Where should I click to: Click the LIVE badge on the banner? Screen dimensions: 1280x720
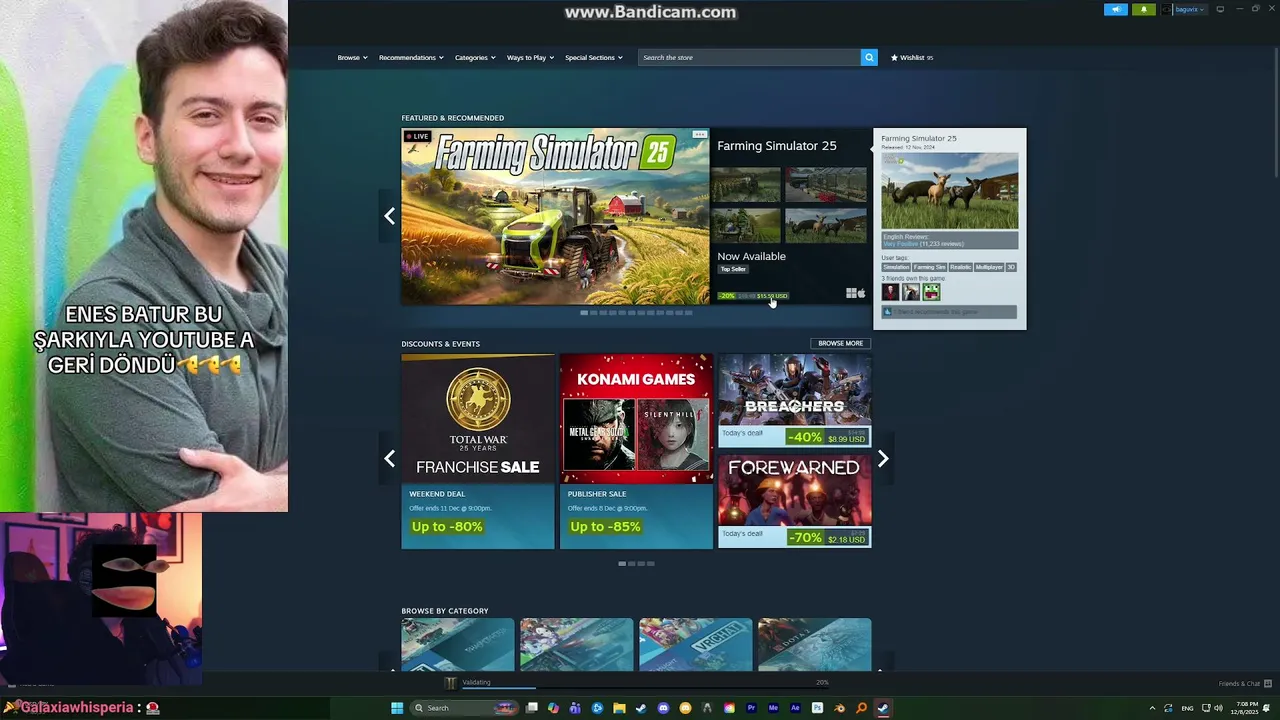click(417, 136)
